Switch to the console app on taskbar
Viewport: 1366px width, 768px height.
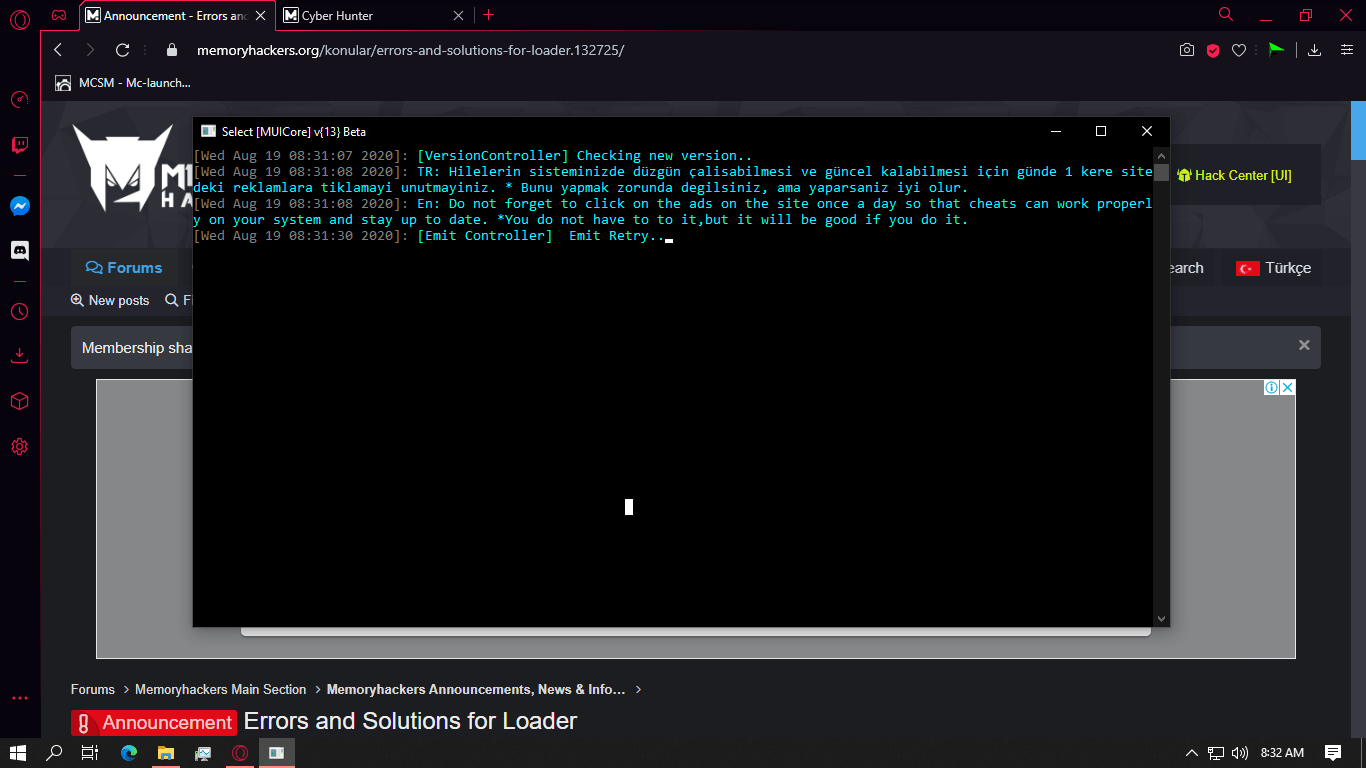(x=277, y=752)
